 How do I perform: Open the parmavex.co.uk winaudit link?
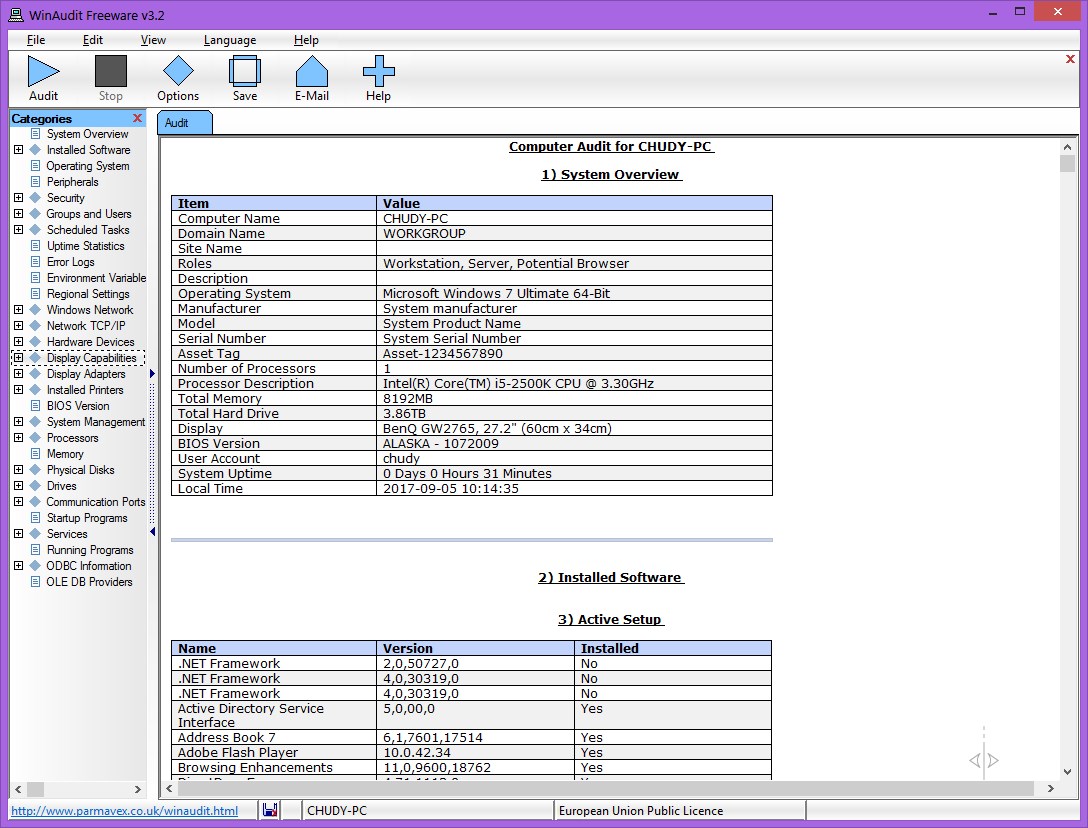tap(124, 811)
